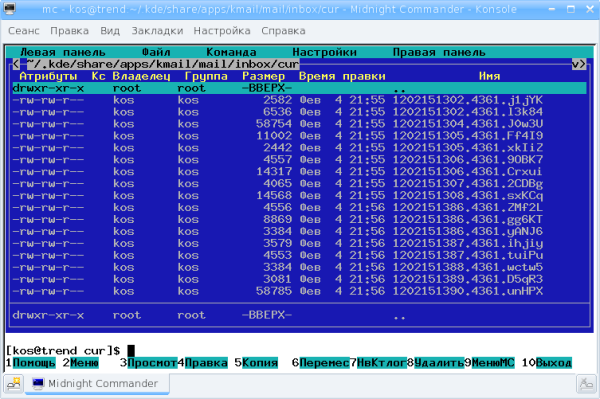
Task: Switch to the Midnight Commander session tab
Action: [x=98, y=383]
